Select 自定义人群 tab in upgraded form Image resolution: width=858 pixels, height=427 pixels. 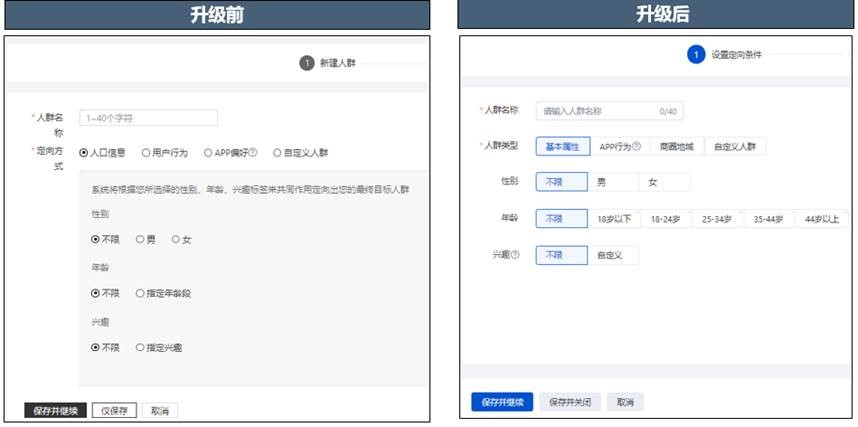click(x=735, y=147)
